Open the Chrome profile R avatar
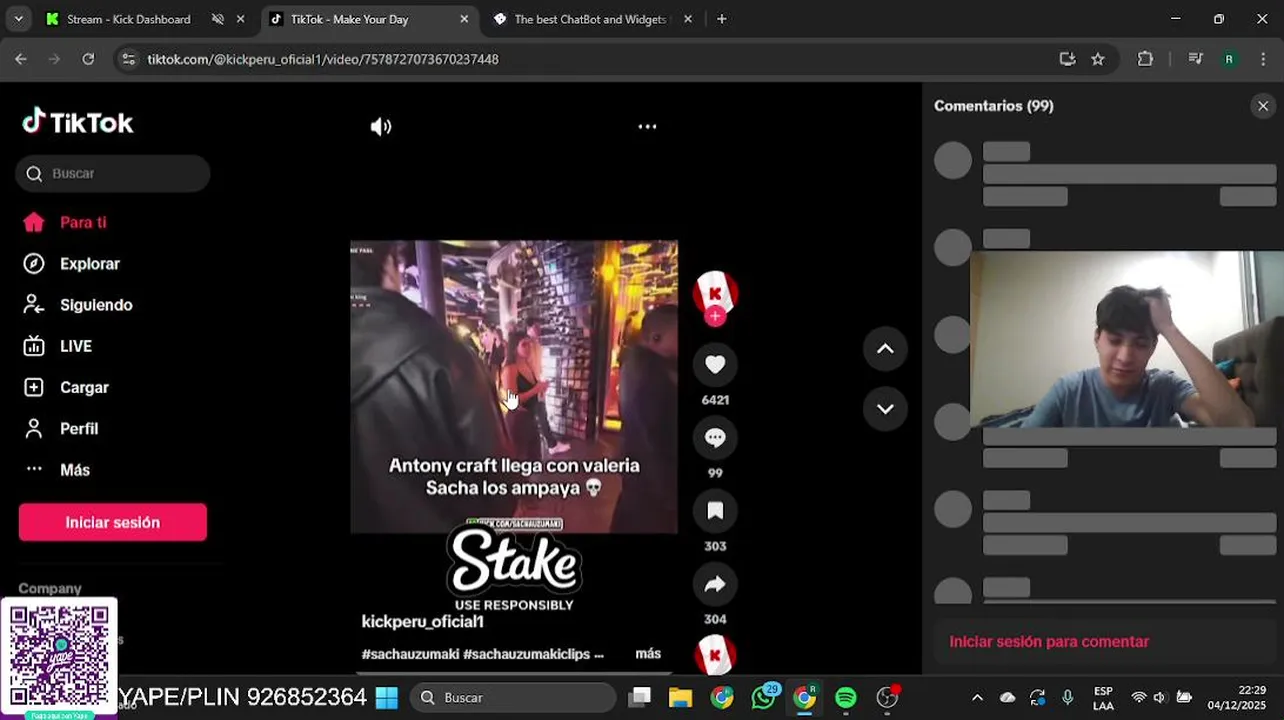 click(1229, 59)
